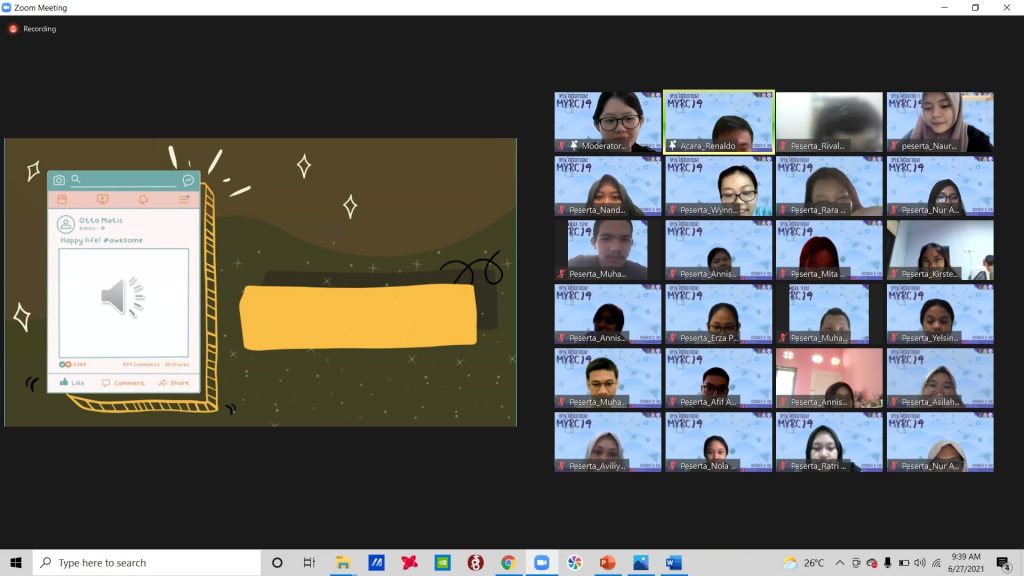
Task: Click the microphone icon in system tray
Action: (888, 562)
